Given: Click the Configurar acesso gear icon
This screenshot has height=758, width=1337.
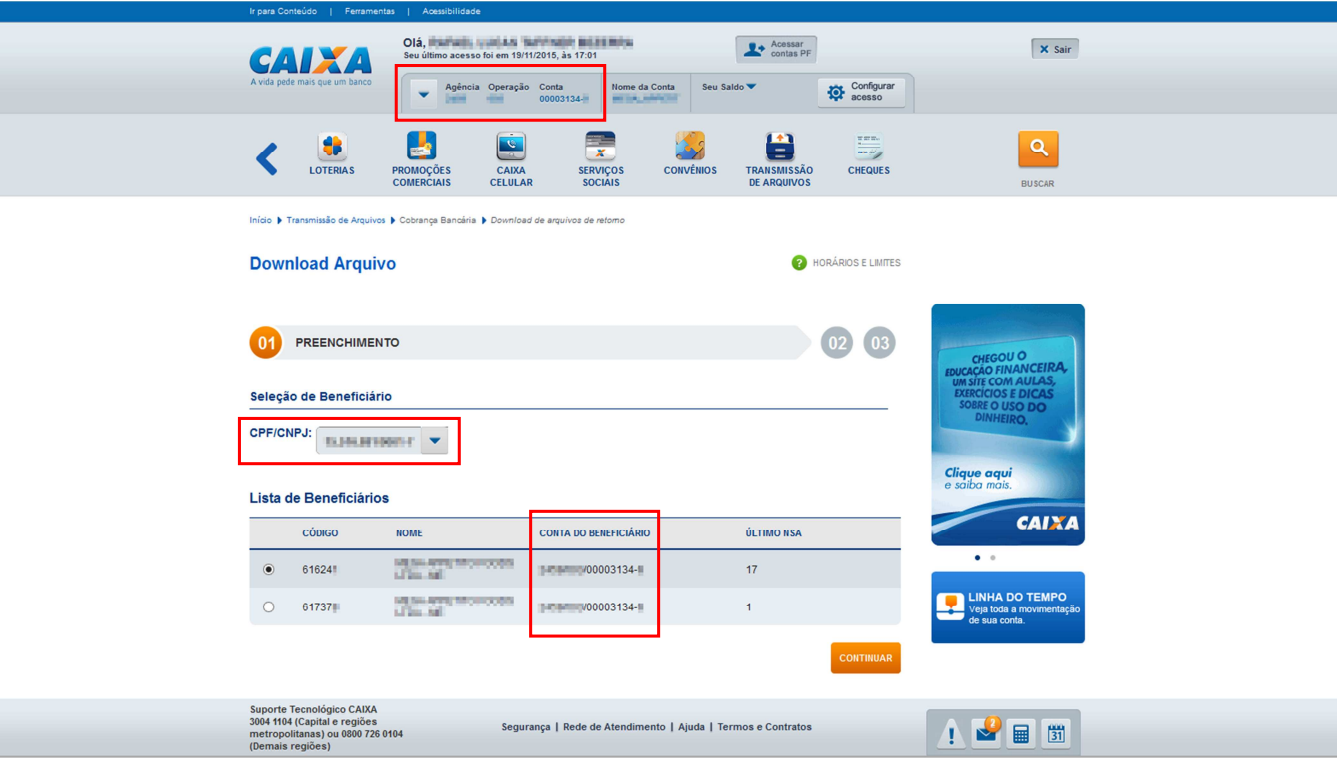Looking at the screenshot, I should click(836, 93).
